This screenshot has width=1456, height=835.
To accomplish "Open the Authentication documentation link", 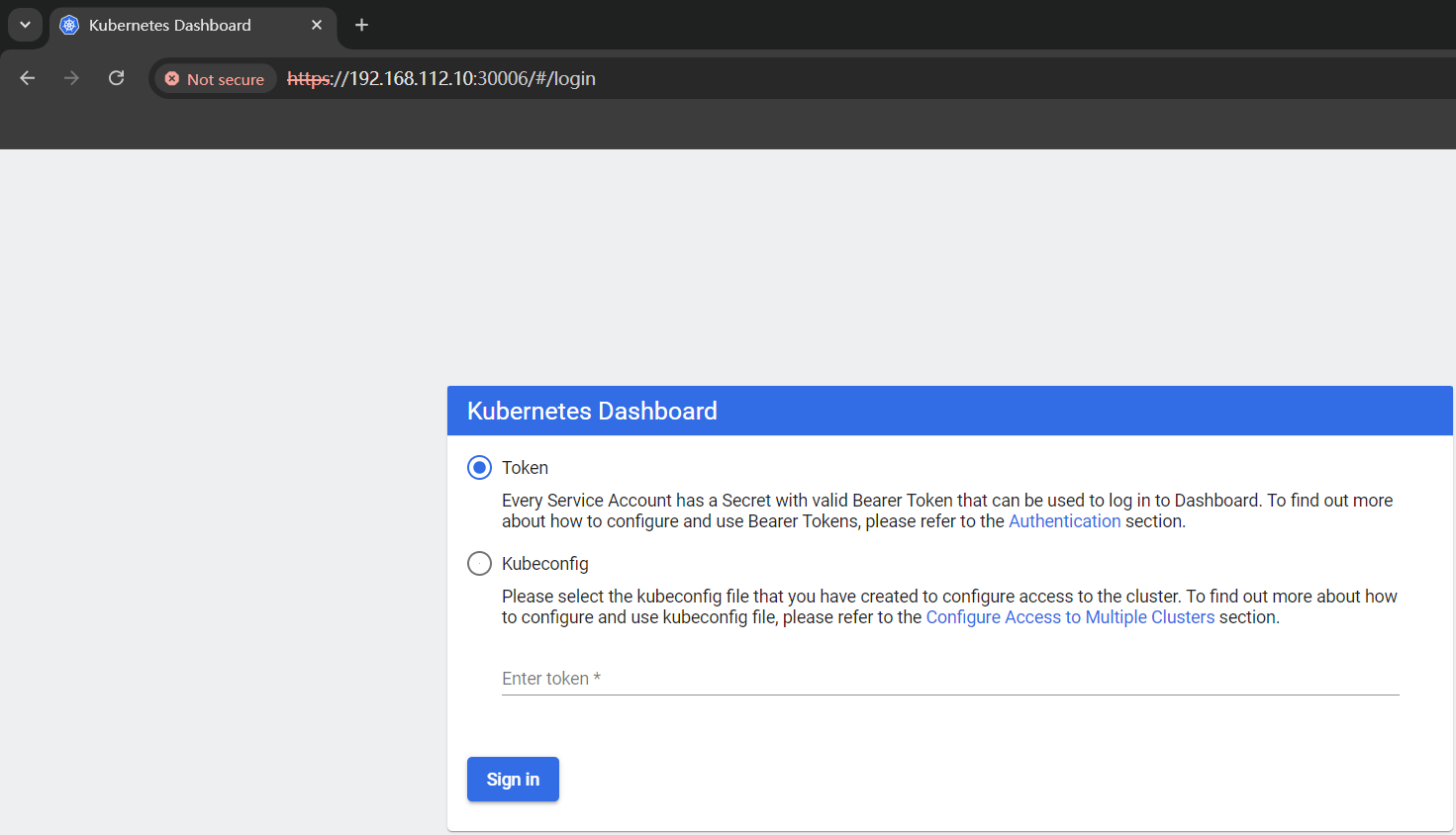I will click(1064, 521).
